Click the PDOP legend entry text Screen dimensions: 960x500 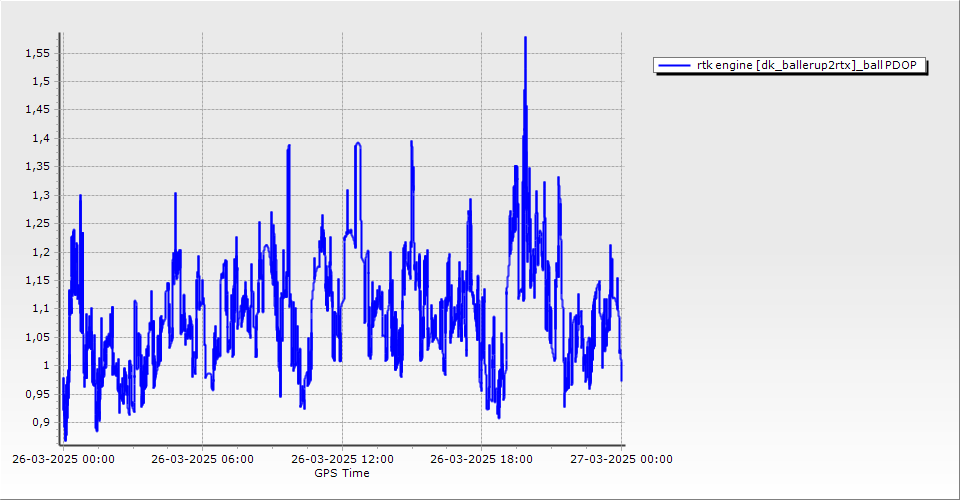tap(806, 65)
